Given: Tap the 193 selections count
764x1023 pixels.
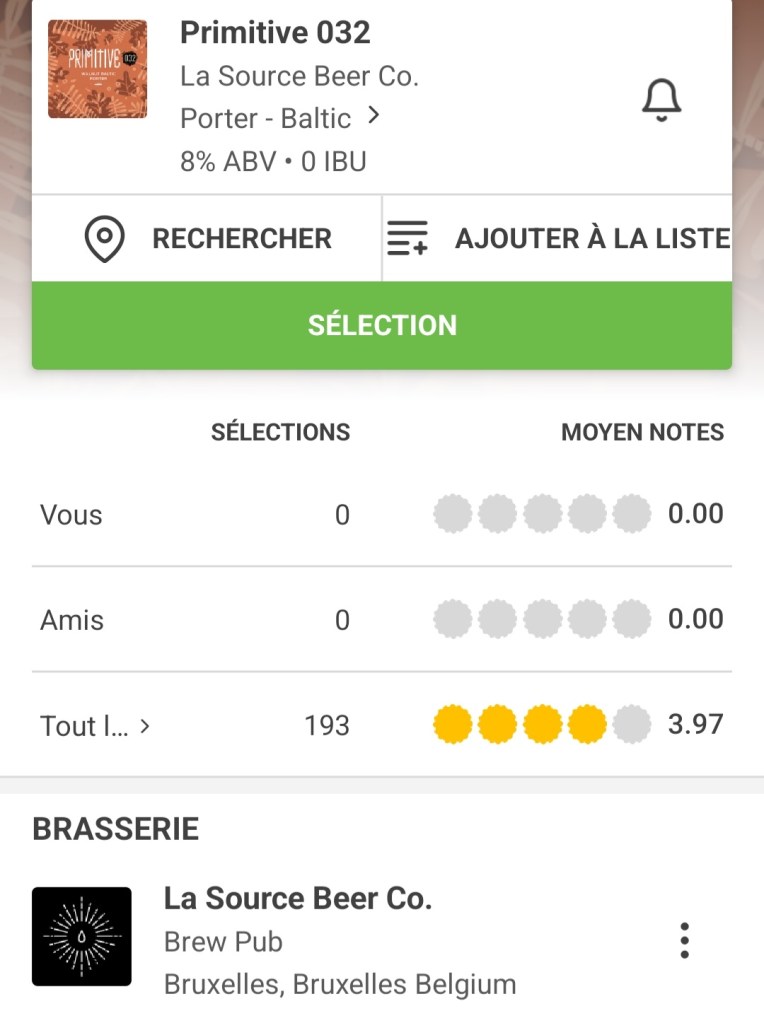Looking at the screenshot, I should coord(327,726).
